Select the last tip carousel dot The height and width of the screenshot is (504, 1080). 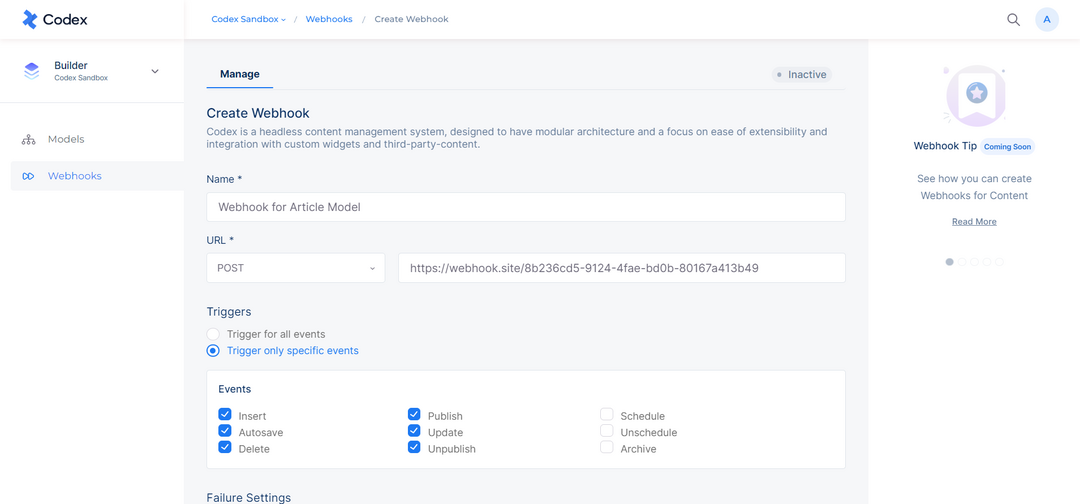pyautogui.click(x=999, y=262)
